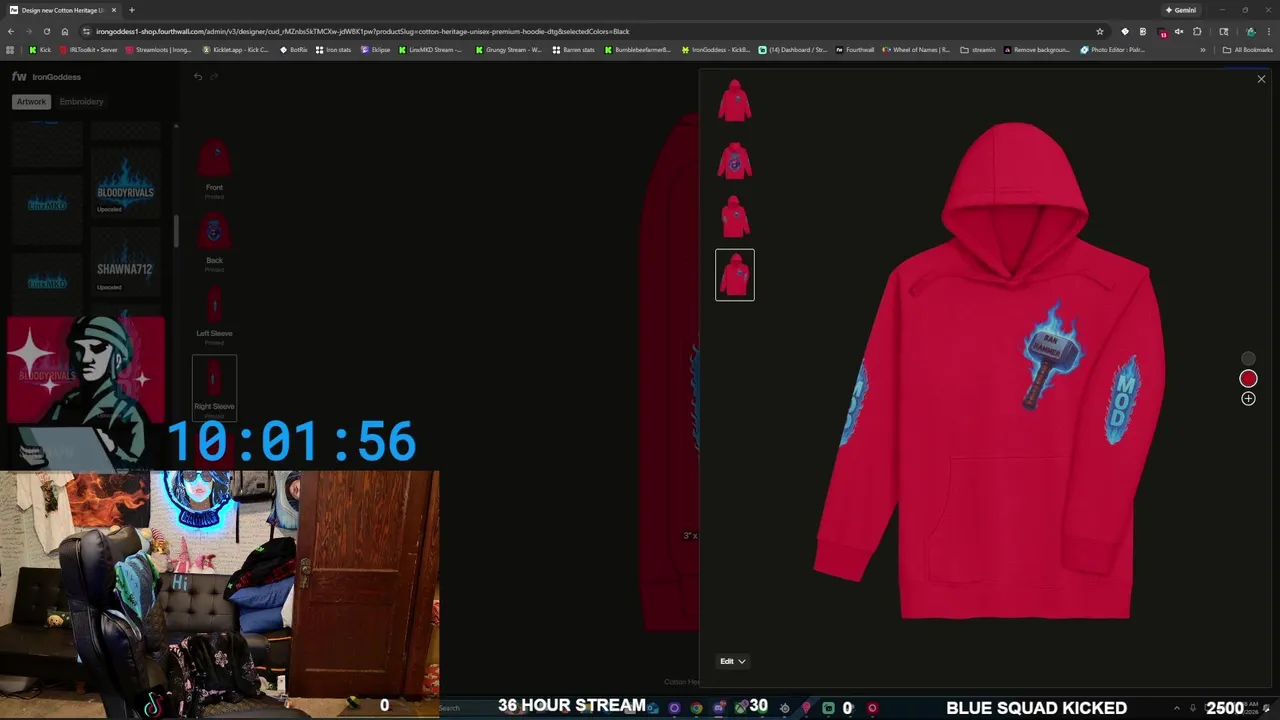Viewport: 1280px width, 720px height.
Task: Open the Chrome profile avatar
Action: point(1251,31)
